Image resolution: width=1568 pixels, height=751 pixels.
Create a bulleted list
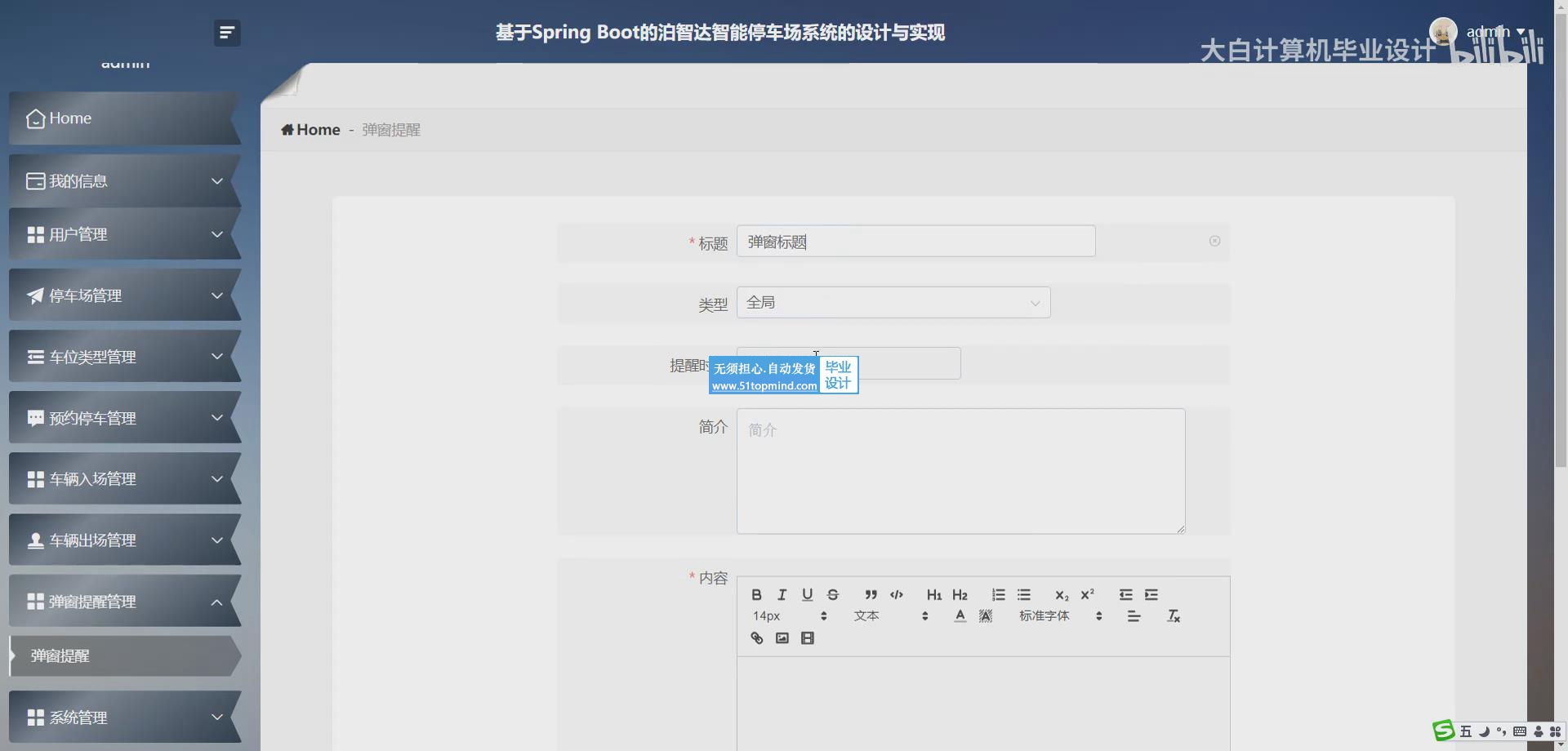pyautogui.click(x=1023, y=594)
